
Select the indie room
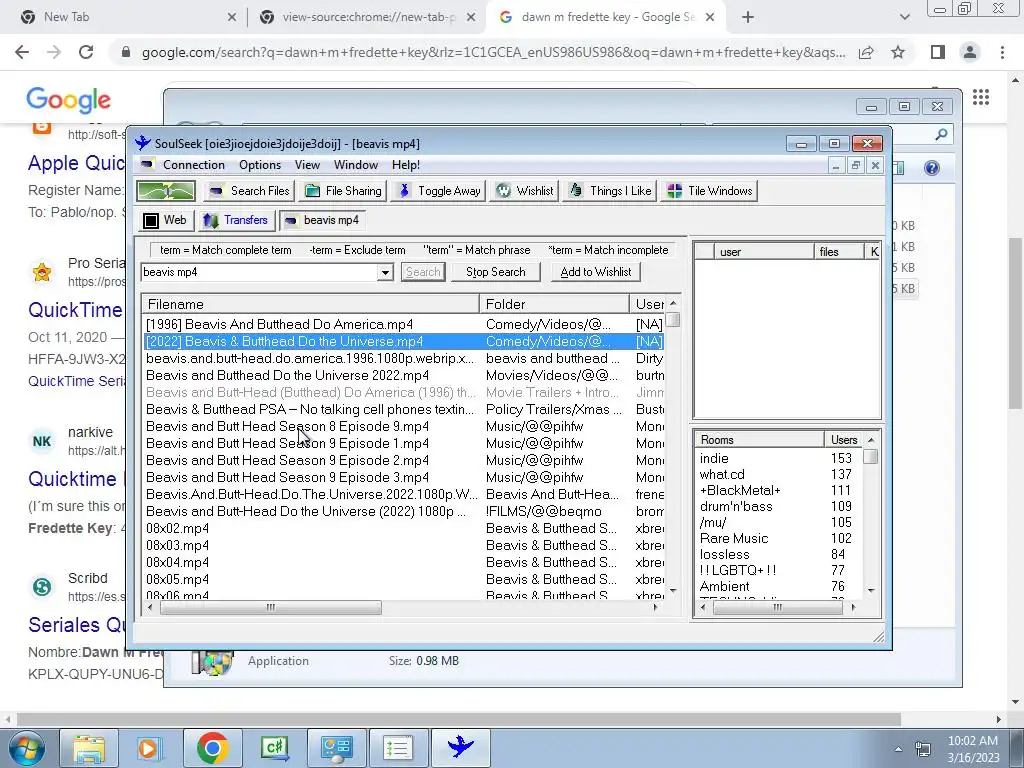777,458
